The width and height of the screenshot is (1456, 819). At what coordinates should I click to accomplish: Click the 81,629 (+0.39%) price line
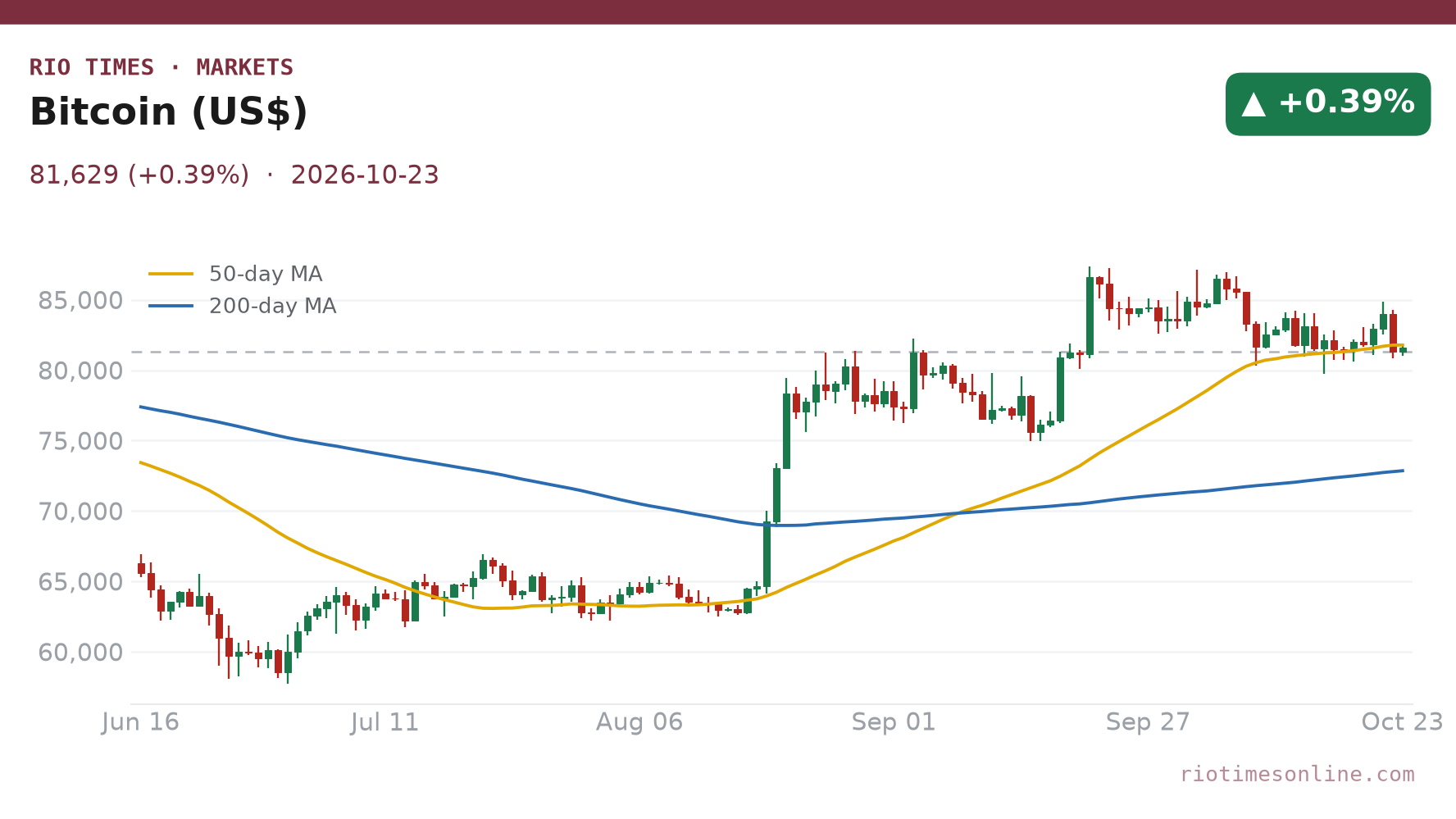click(234, 175)
